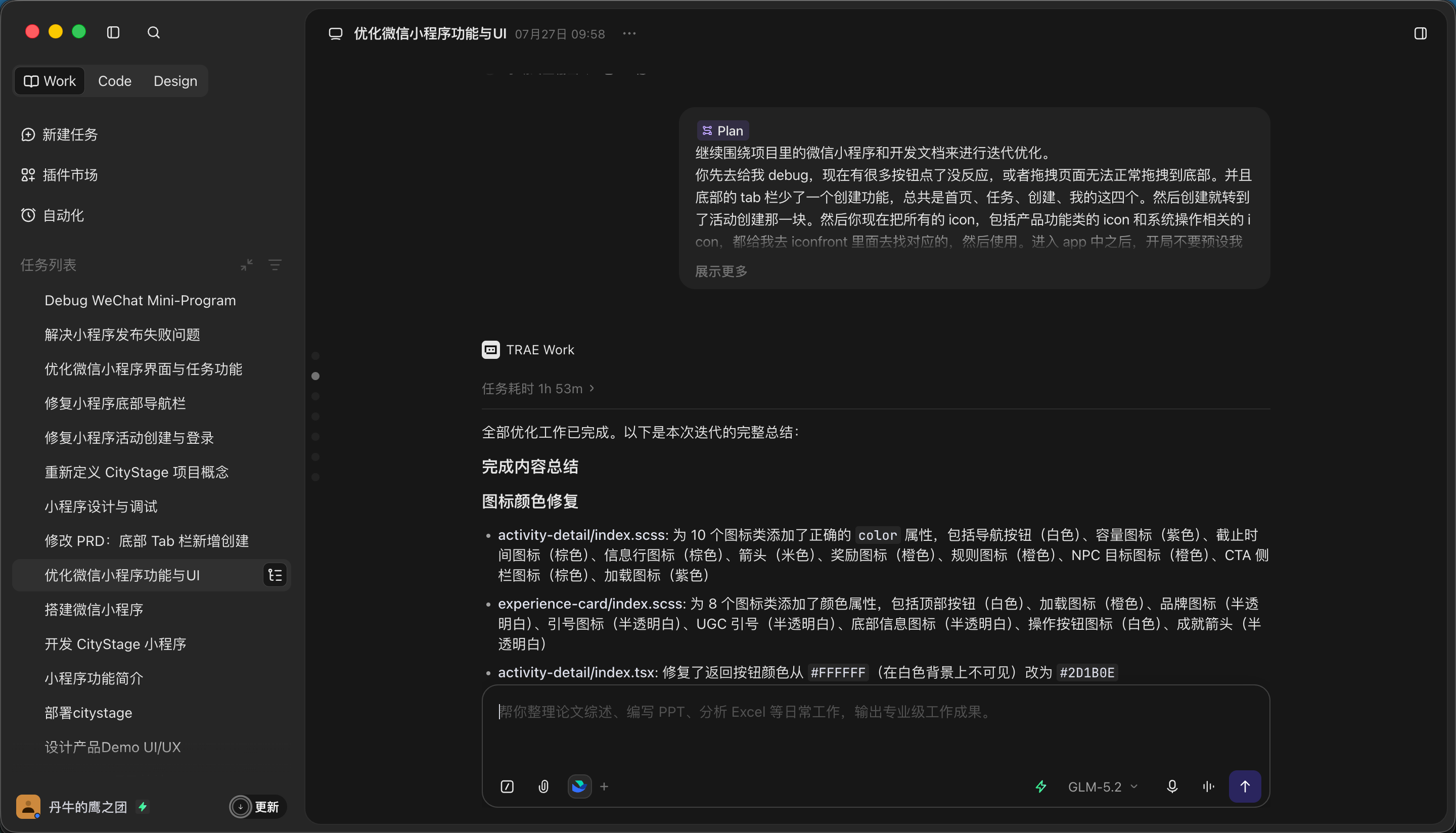Viewport: 1456px width, 833px height.
Task: Click the inline code word color
Action: (878, 535)
